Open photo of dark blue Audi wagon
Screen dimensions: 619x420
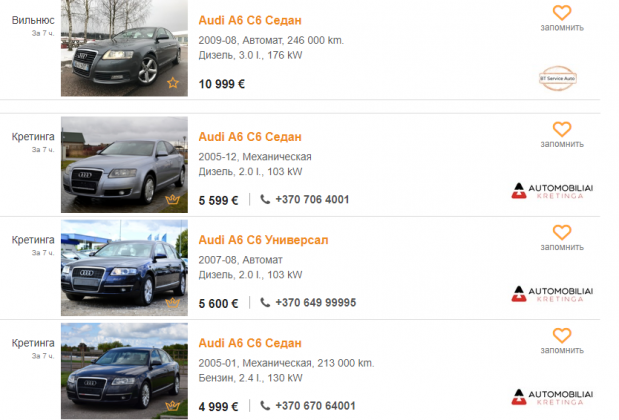pos(124,268)
